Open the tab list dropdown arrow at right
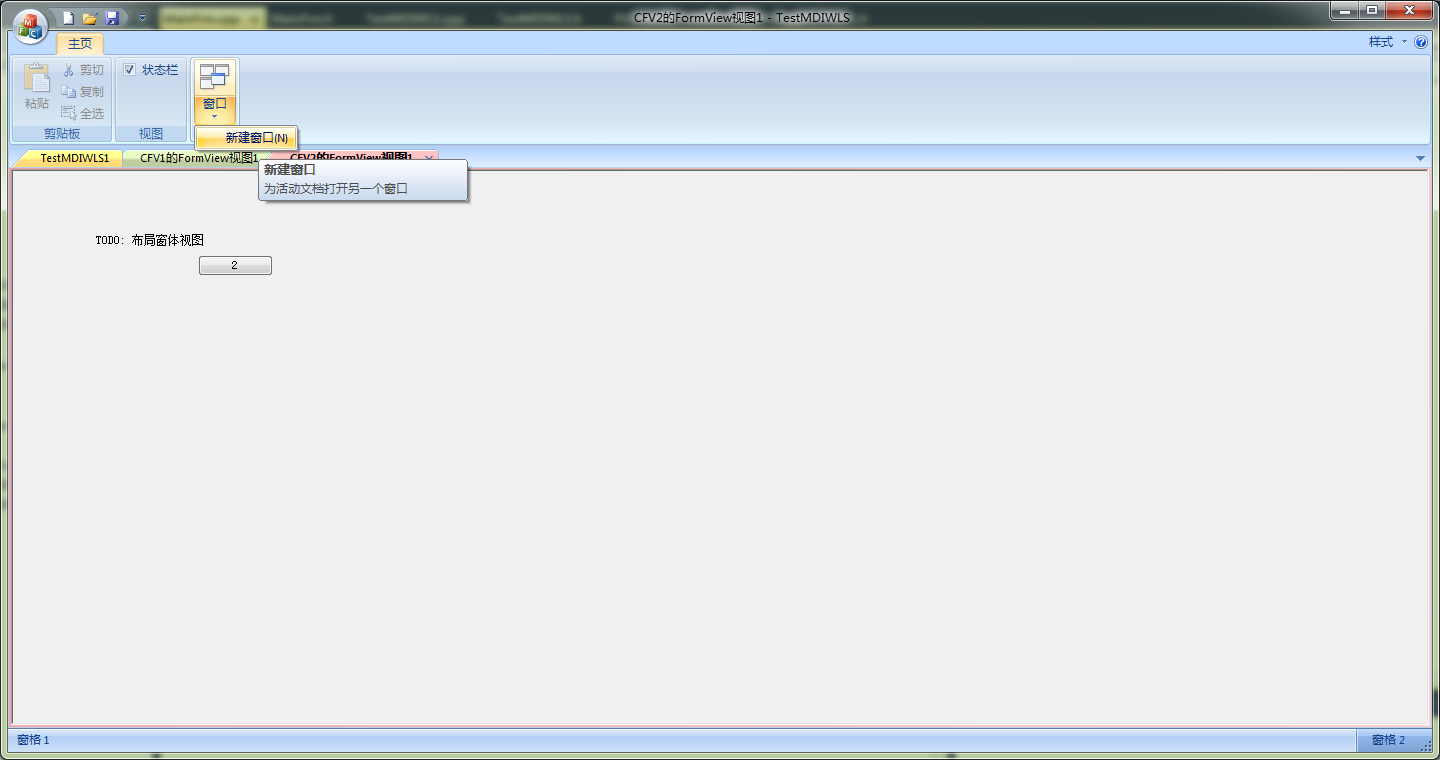This screenshot has width=1440, height=760. coord(1421,158)
